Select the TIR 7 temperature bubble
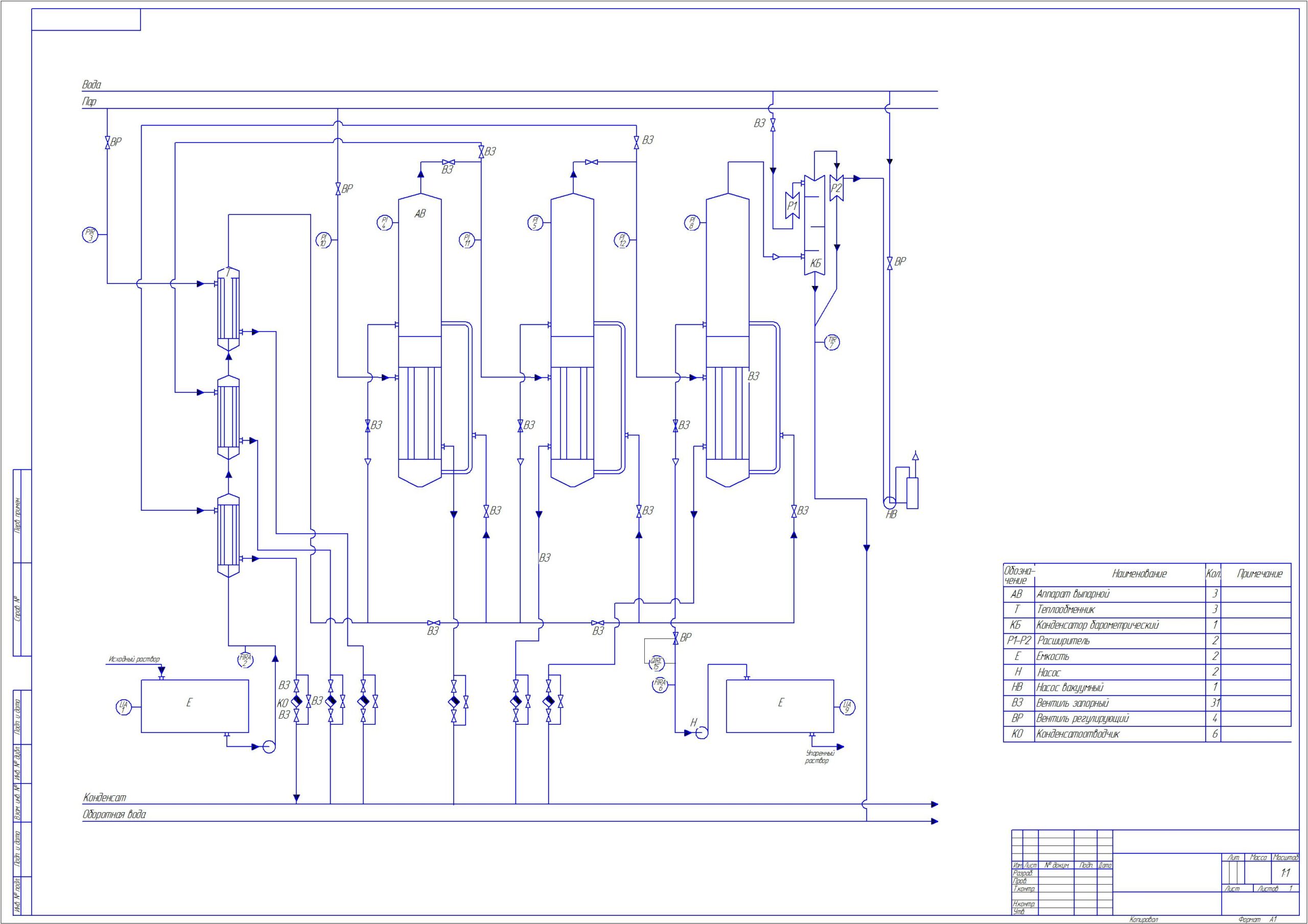The image size is (1308, 924). tap(832, 342)
